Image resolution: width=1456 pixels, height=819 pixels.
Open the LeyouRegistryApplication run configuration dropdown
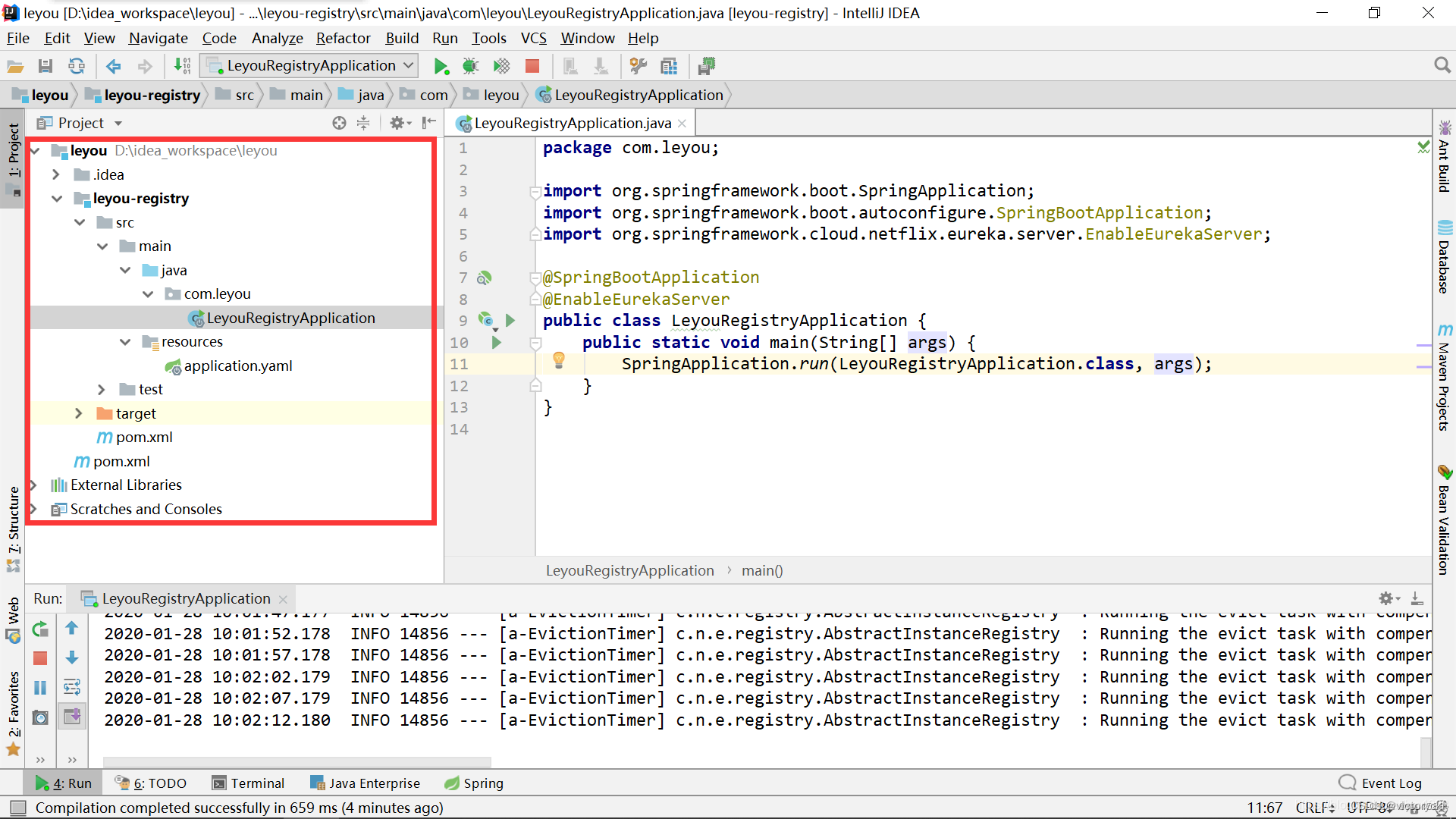[x=310, y=66]
